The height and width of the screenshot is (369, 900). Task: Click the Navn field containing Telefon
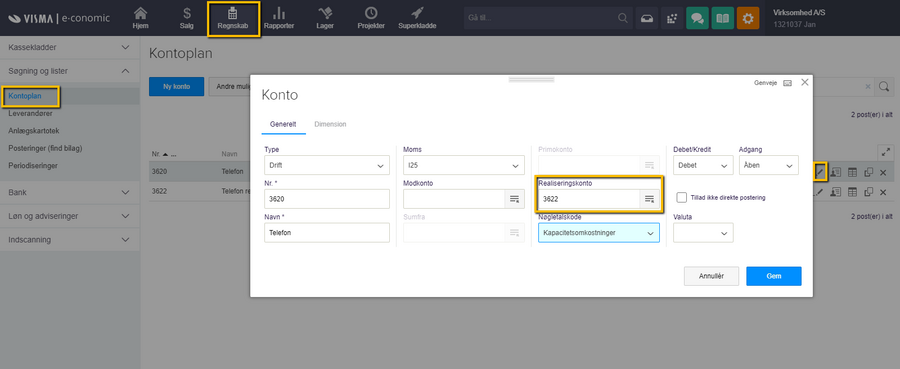[x=327, y=233]
